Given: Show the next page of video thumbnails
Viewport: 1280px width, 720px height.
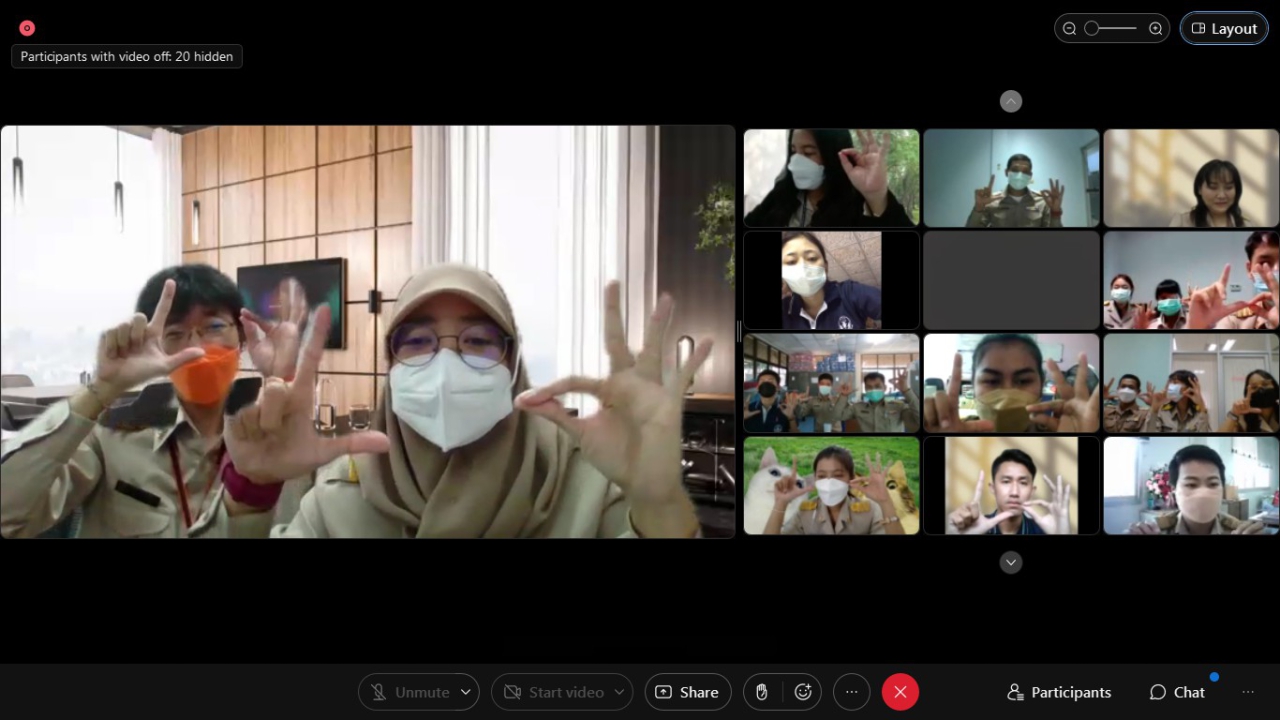Looking at the screenshot, I should pyautogui.click(x=1011, y=562).
